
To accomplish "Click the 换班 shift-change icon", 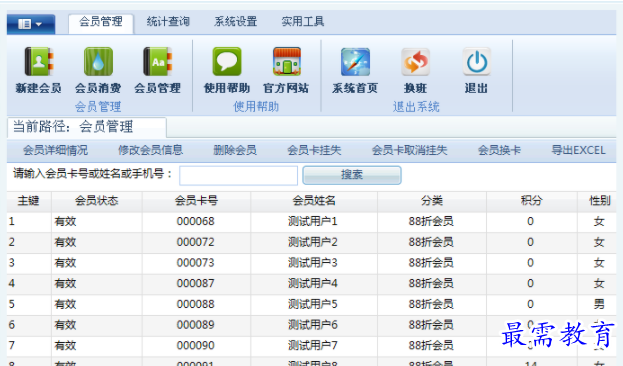I will [415, 62].
